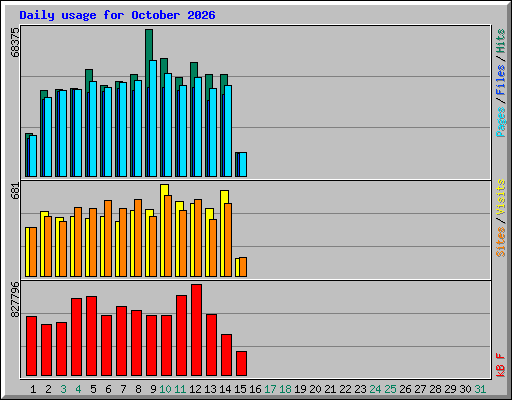Click green day 25 axis label
The width and height of the screenshot is (512, 400).
(390, 389)
